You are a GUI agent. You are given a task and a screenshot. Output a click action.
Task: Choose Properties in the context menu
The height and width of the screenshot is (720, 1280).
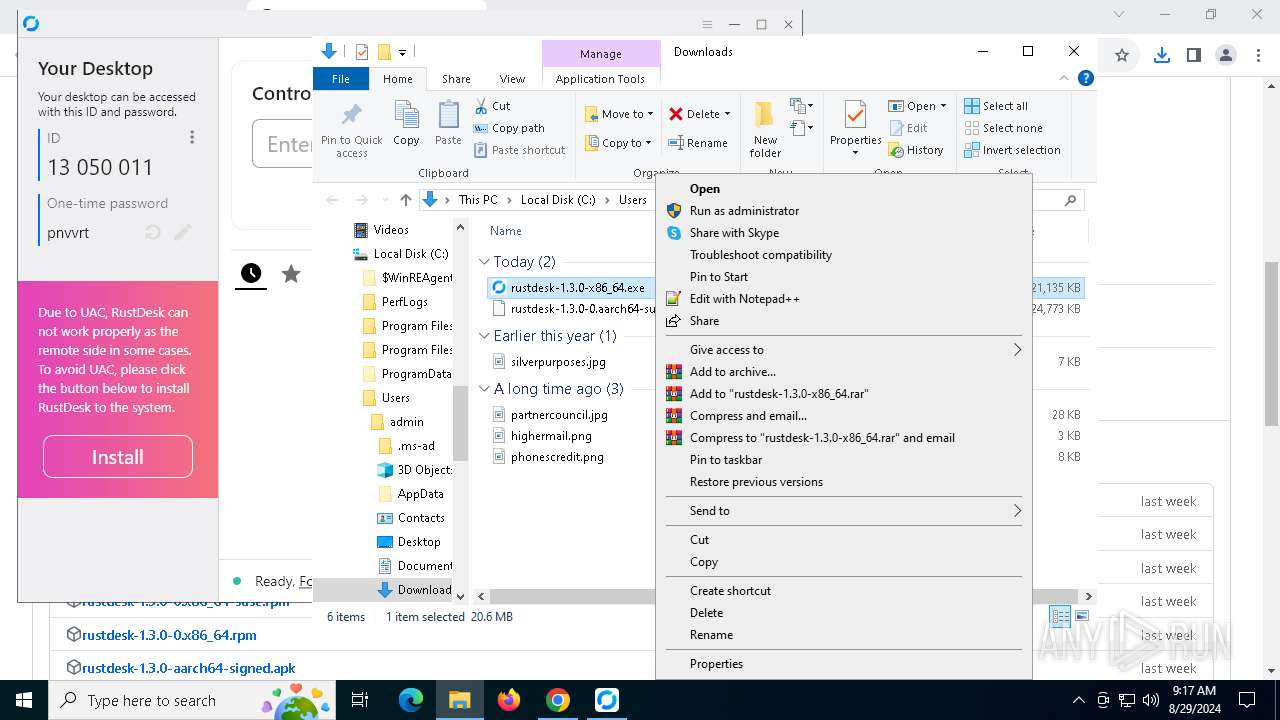(843, 664)
